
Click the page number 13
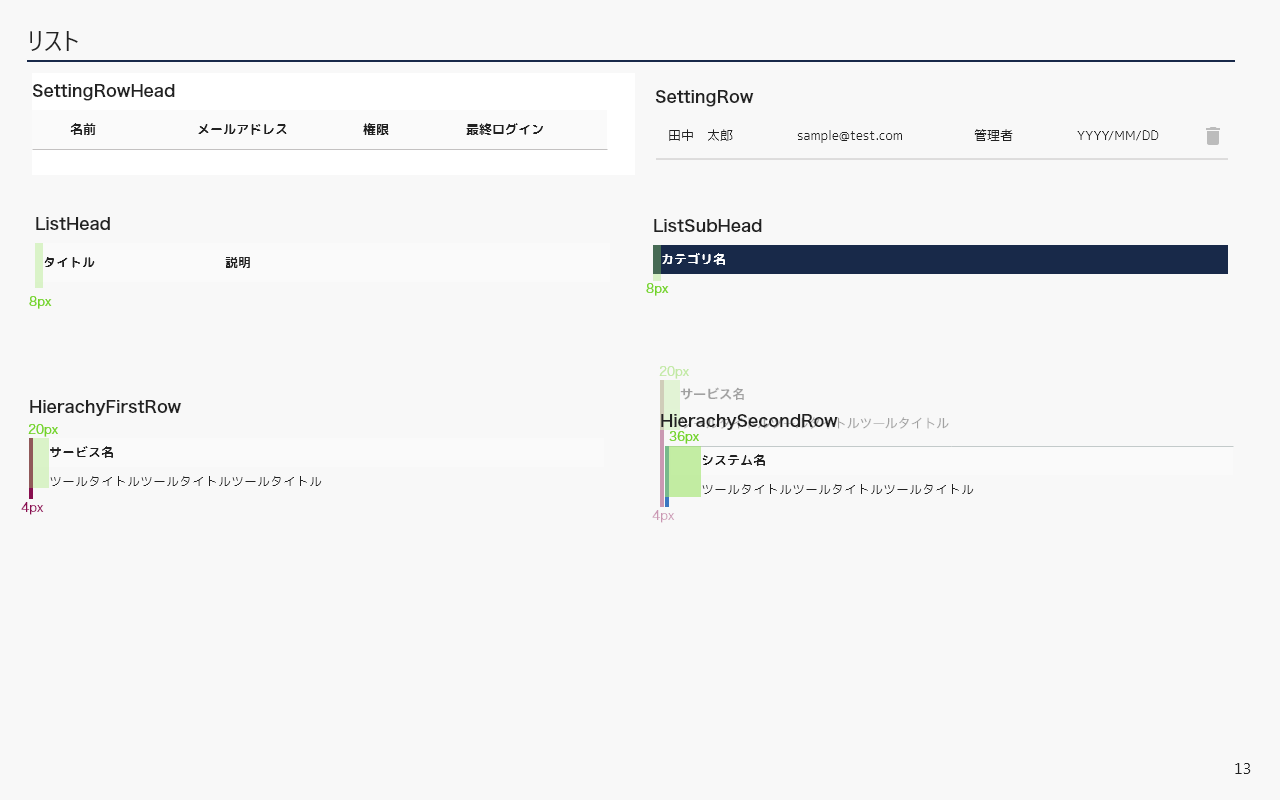click(1242, 769)
